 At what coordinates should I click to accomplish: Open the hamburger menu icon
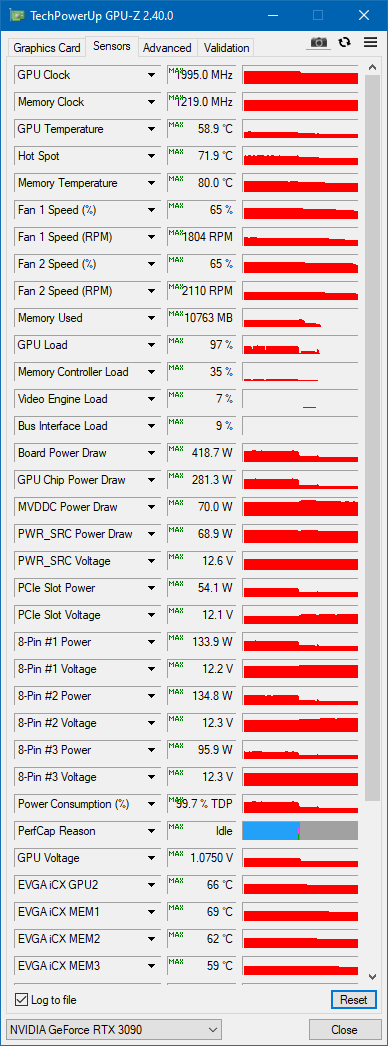370,42
